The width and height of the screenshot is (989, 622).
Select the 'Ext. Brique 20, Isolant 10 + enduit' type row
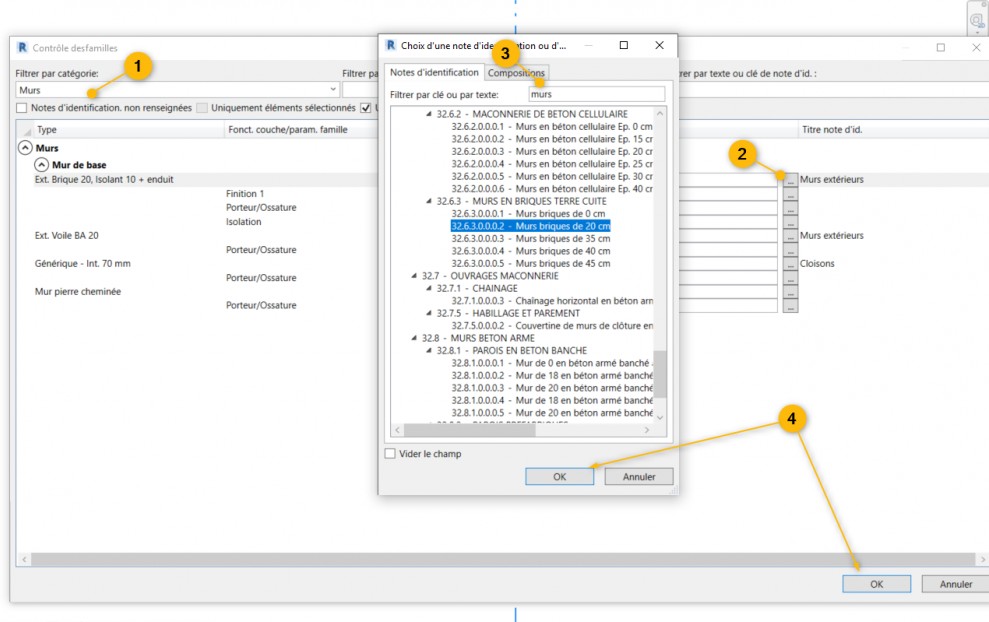pyautogui.click(x=104, y=180)
